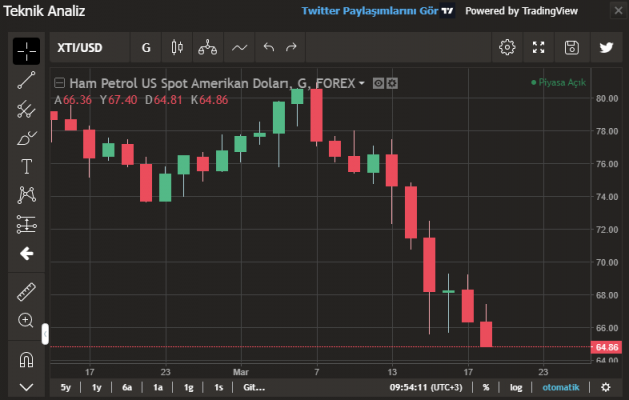The width and height of the screenshot is (629, 400).
Task: Select the text annotation tool
Action: click(26, 166)
